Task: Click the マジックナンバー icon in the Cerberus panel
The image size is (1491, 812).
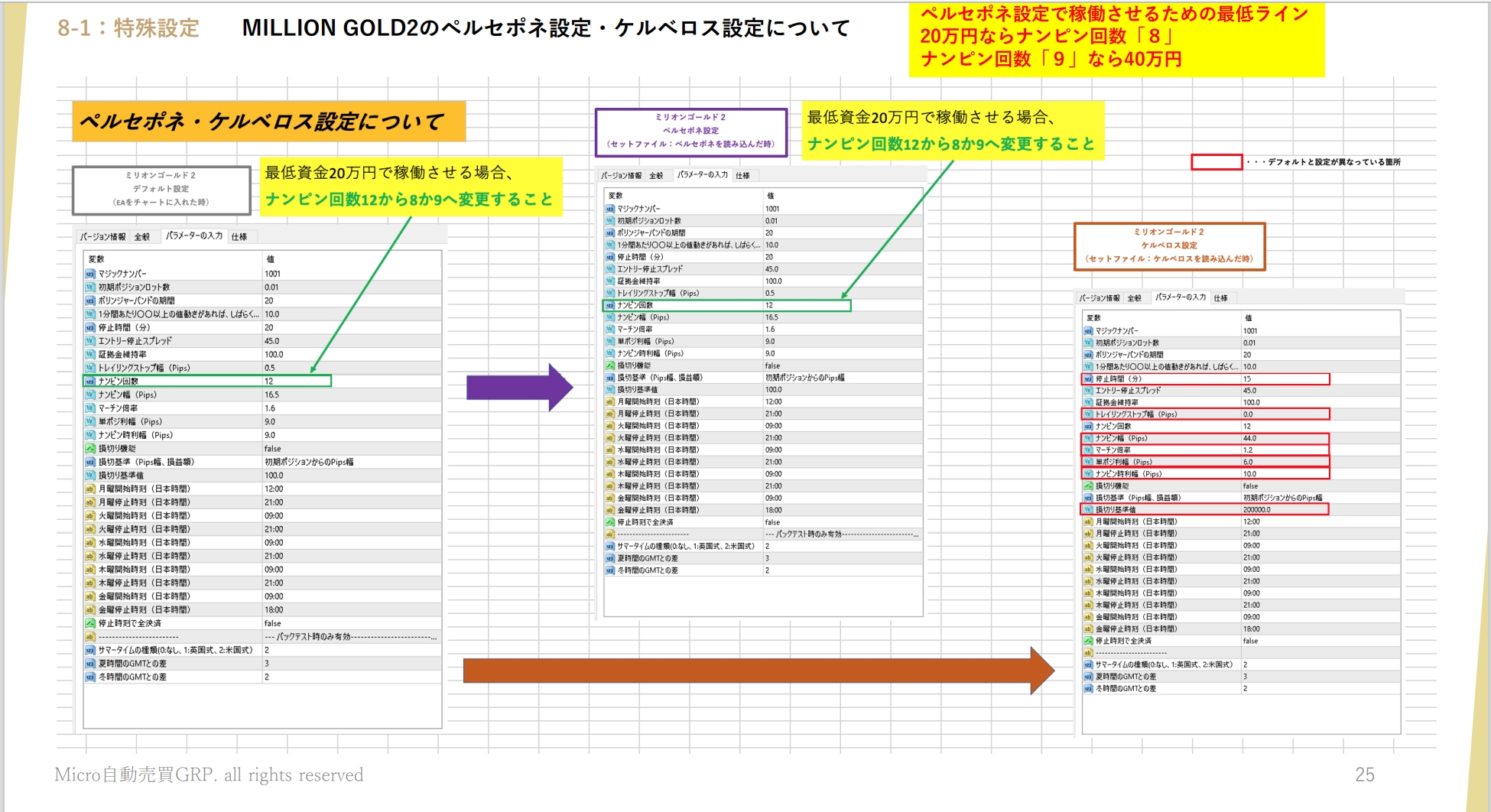Action: 1088,331
